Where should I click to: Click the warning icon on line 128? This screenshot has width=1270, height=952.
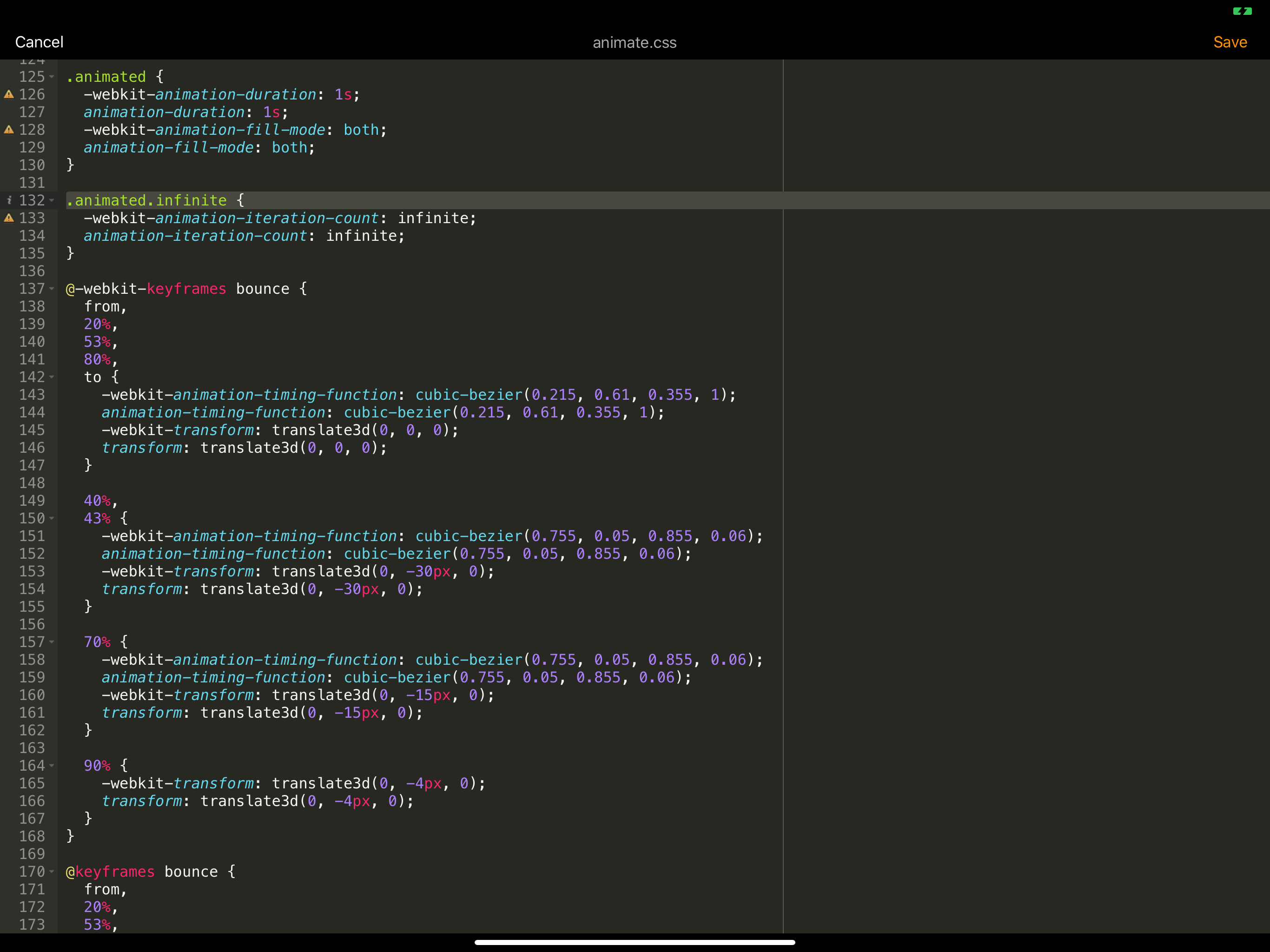click(9, 130)
